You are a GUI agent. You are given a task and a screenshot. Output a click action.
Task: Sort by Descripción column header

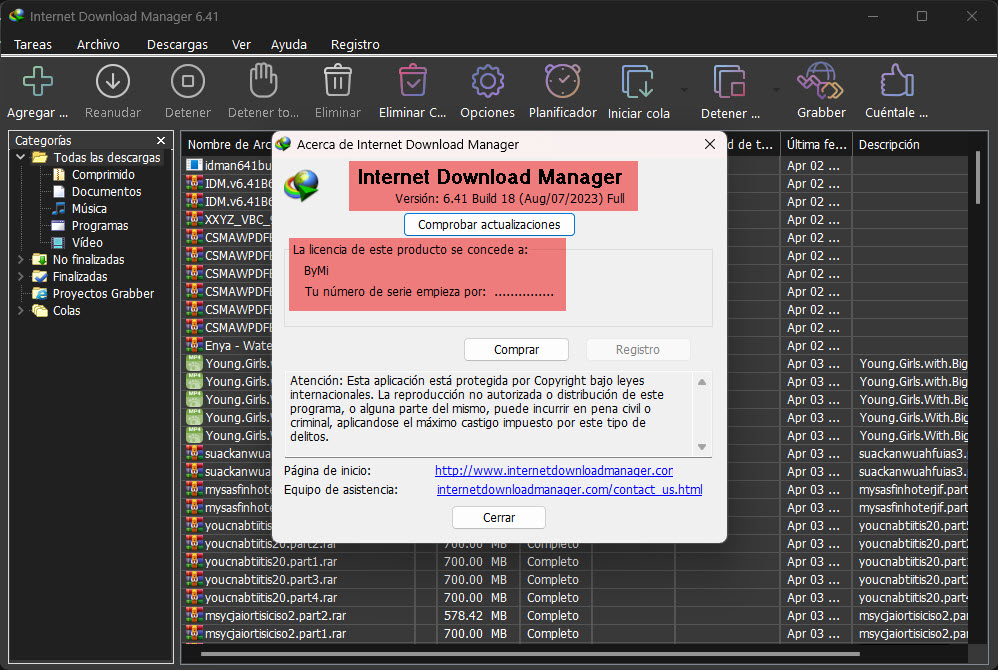tap(911, 144)
